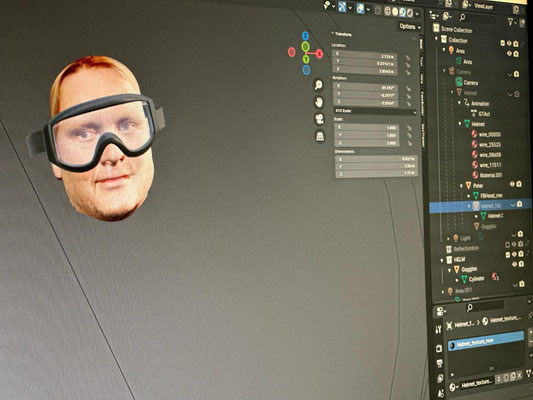
Task: Click the Dimensions Y value field
Action: (x=376, y=166)
